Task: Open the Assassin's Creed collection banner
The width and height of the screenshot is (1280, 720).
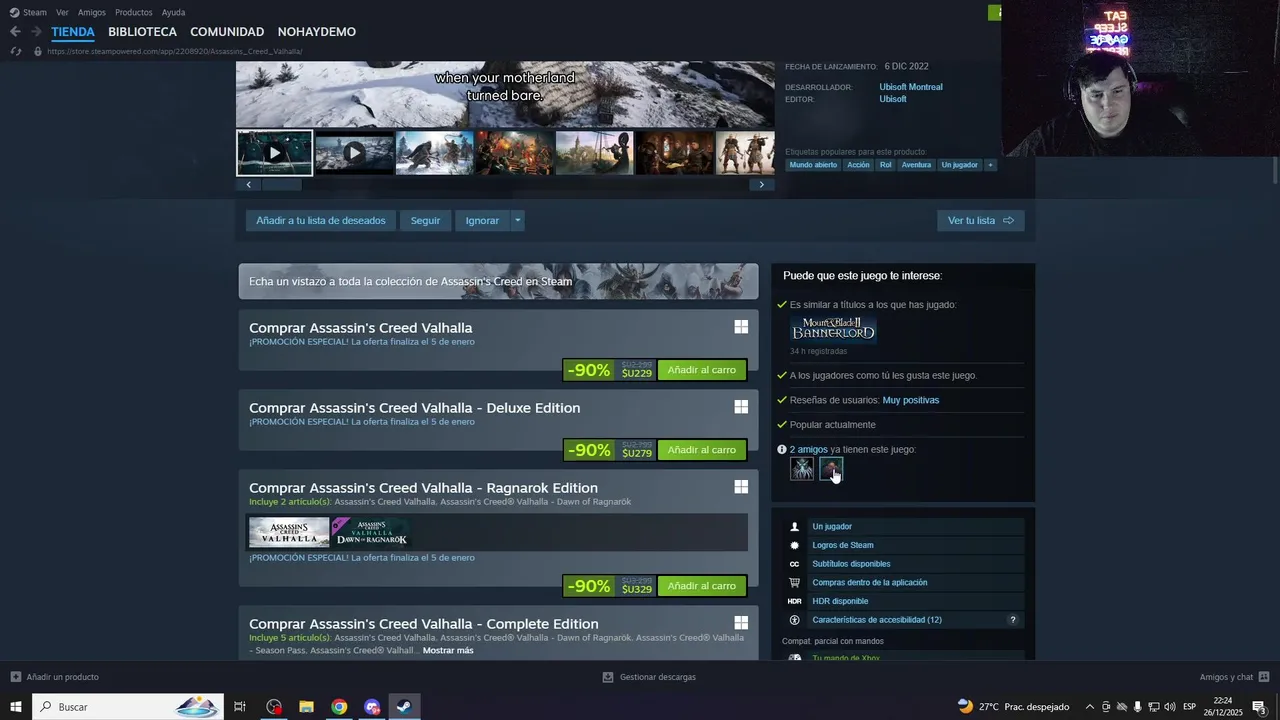Action: click(498, 281)
